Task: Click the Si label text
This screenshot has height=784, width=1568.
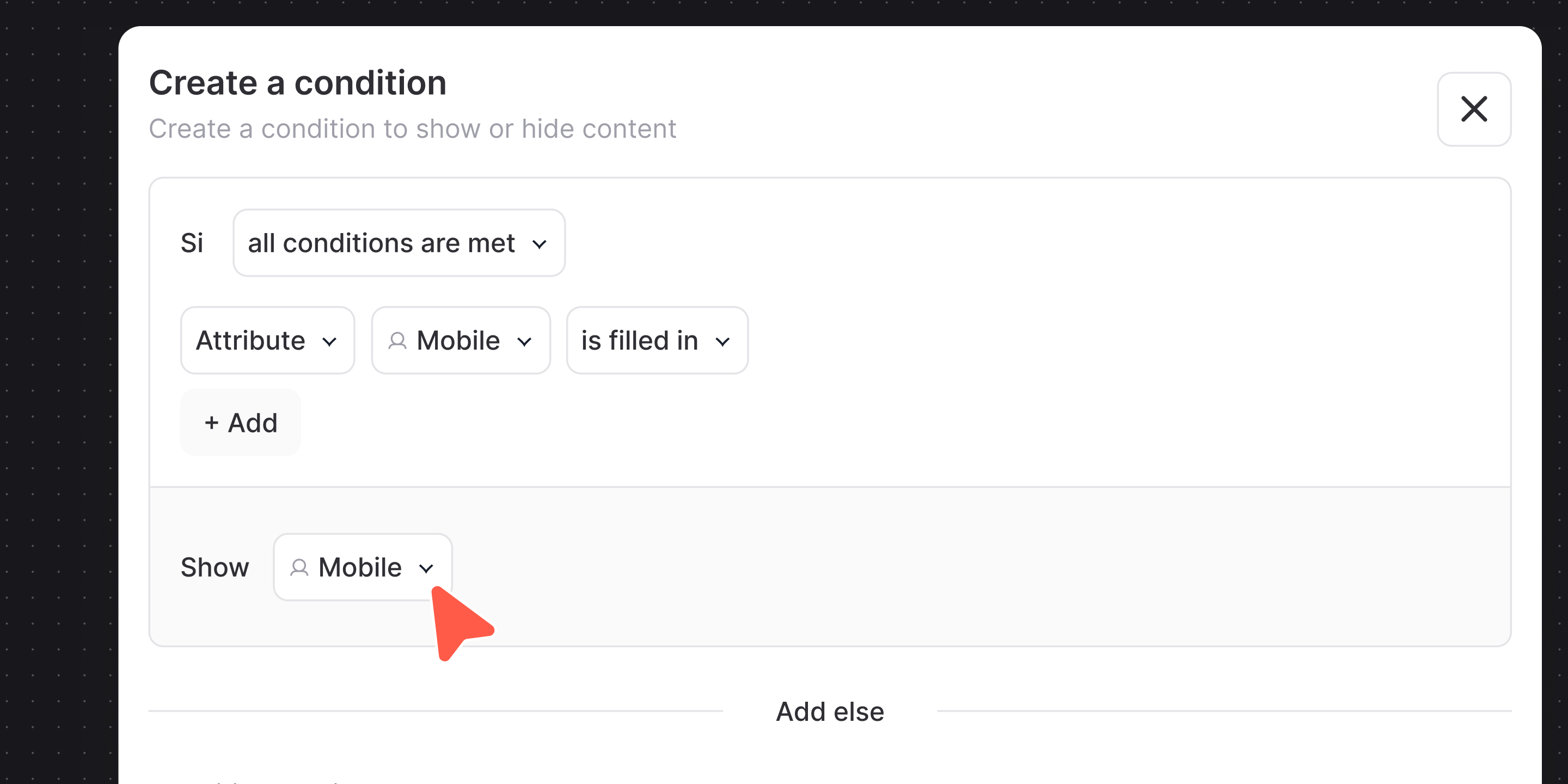Action: [x=192, y=243]
